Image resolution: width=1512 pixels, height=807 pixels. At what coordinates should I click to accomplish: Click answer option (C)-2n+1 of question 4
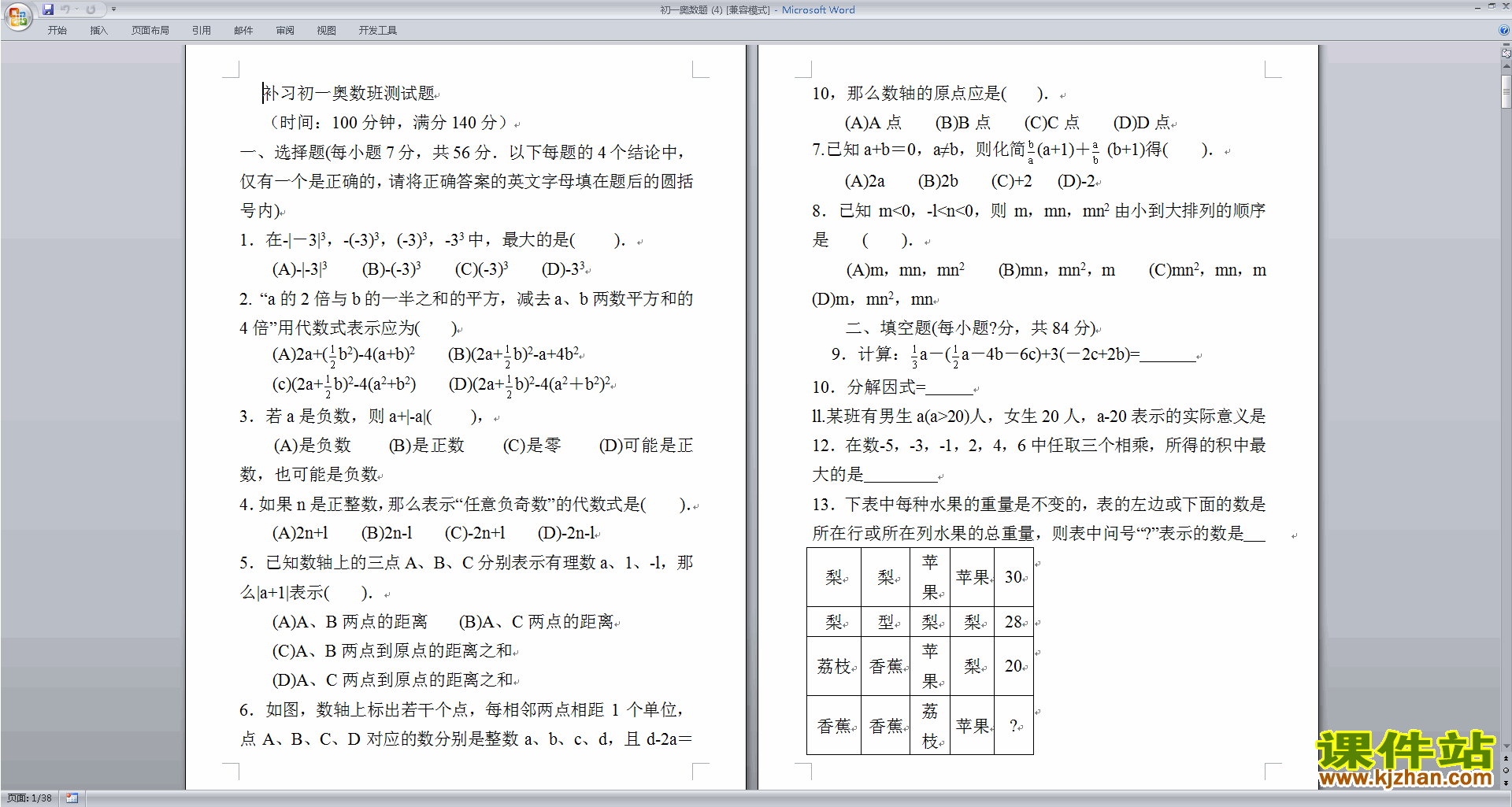tap(475, 533)
